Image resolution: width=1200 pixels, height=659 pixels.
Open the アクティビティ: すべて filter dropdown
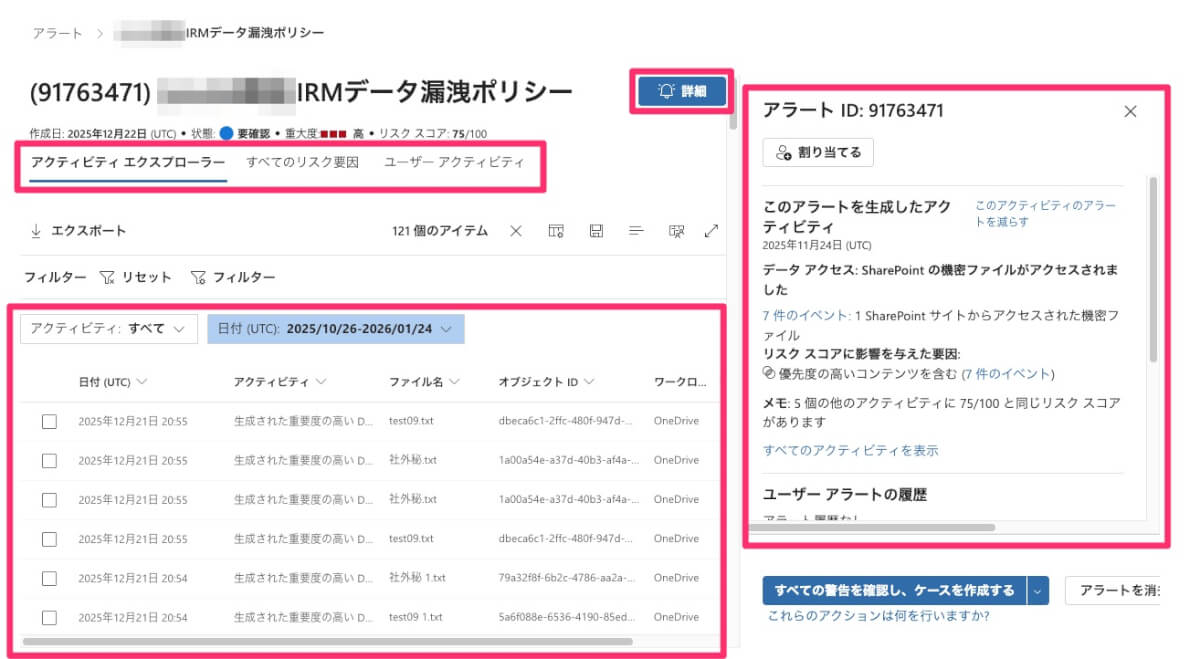coord(108,329)
